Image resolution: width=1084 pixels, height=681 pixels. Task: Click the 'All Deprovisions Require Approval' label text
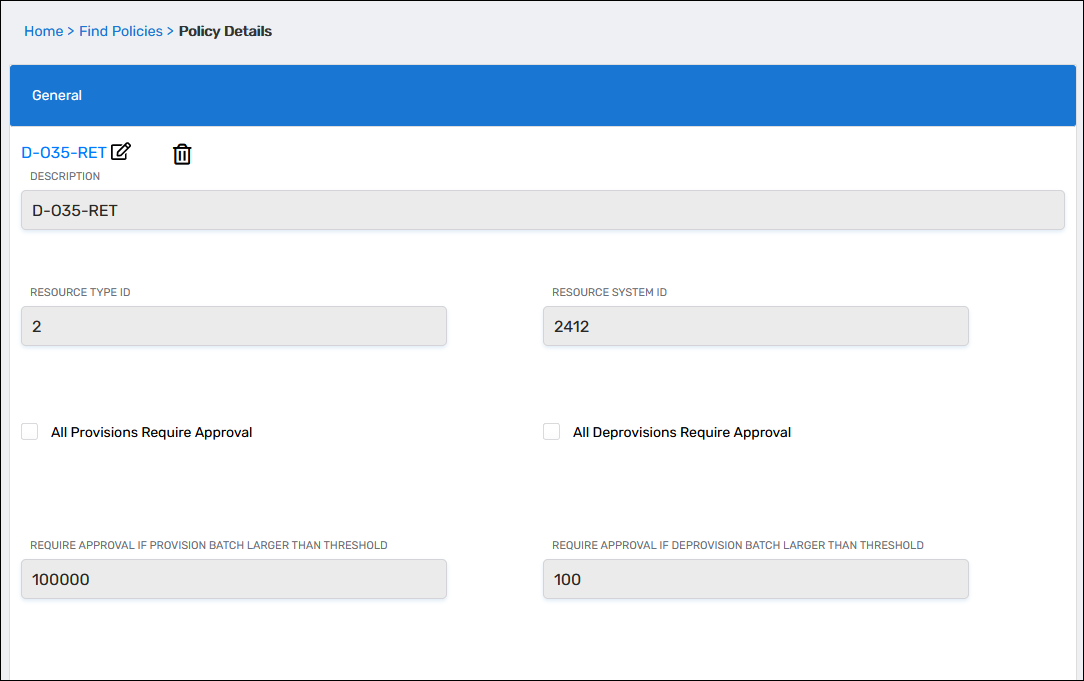pos(681,433)
